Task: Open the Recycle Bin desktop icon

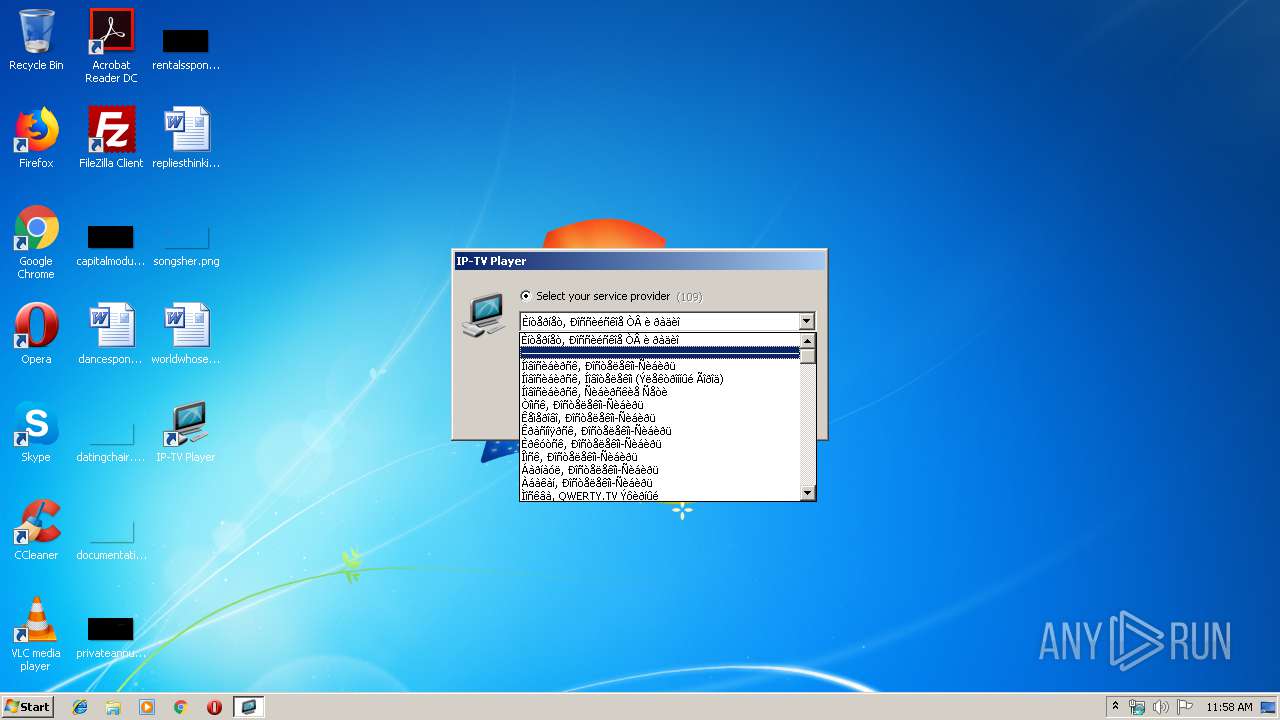Action: click(36, 41)
